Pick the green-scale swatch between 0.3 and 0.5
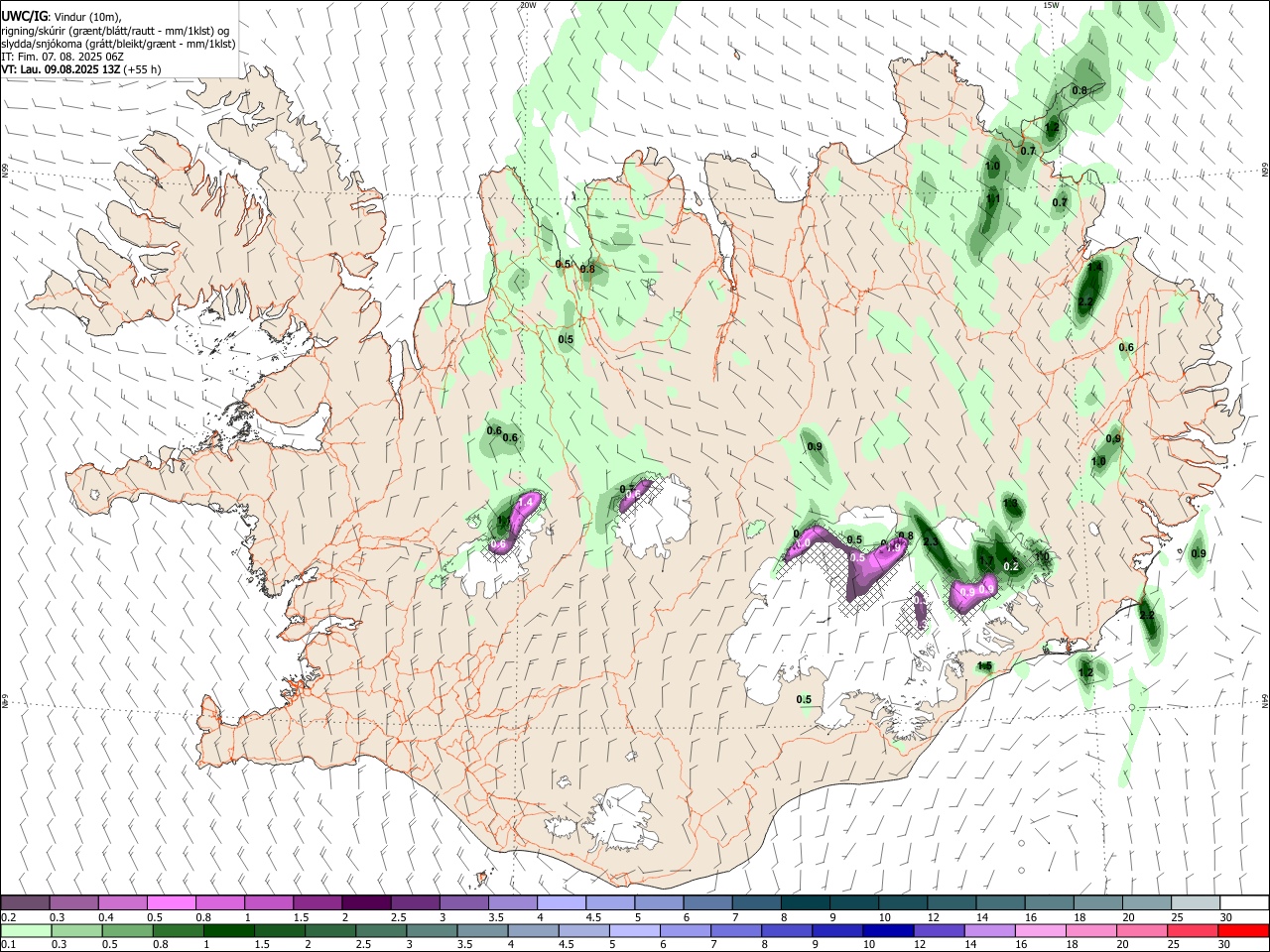Screen dimensions: 1270x952 click(x=76, y=931)
